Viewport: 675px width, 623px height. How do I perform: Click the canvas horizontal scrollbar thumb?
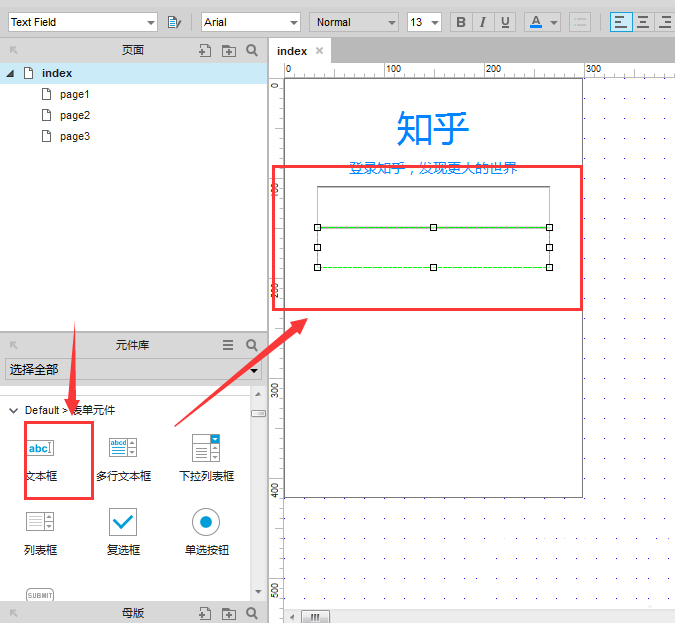(x=315, y=617)
